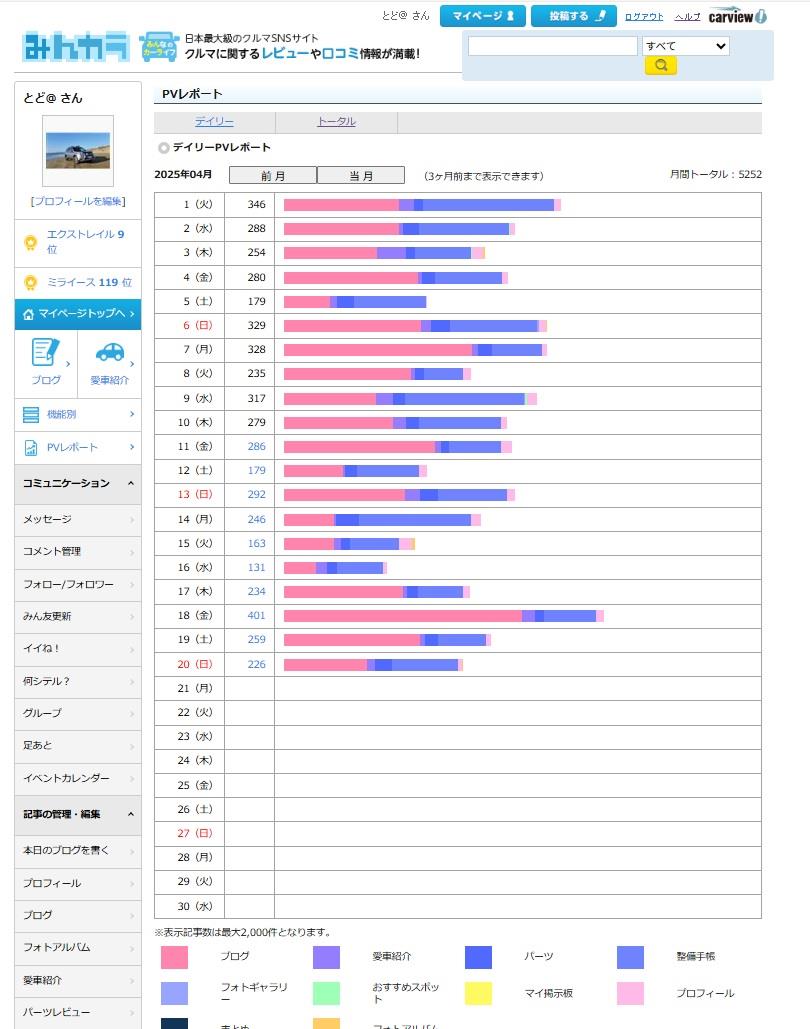Viewport: 810px width, 1029px height.
Task: Open the ヘルプ link
Action: pyautogui.click(x=687, y=16)
